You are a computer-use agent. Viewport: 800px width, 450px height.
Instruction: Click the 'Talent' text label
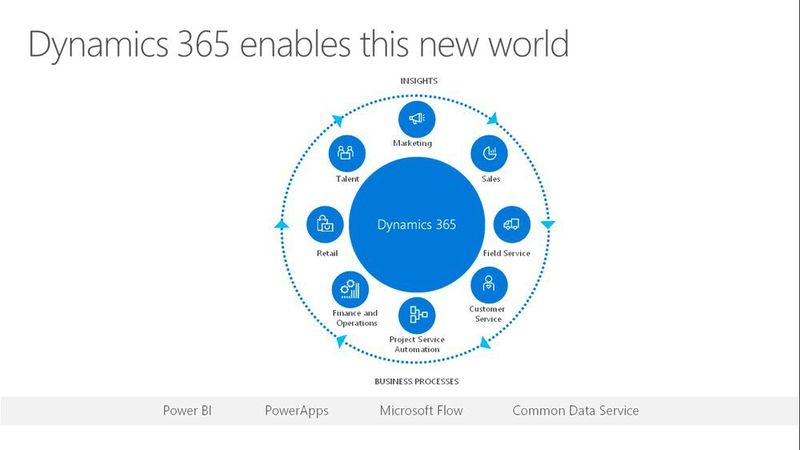point(347,179)
